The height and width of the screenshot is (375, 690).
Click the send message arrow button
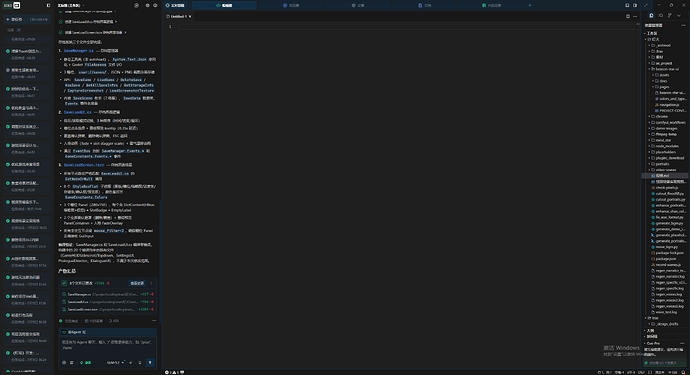150,363
